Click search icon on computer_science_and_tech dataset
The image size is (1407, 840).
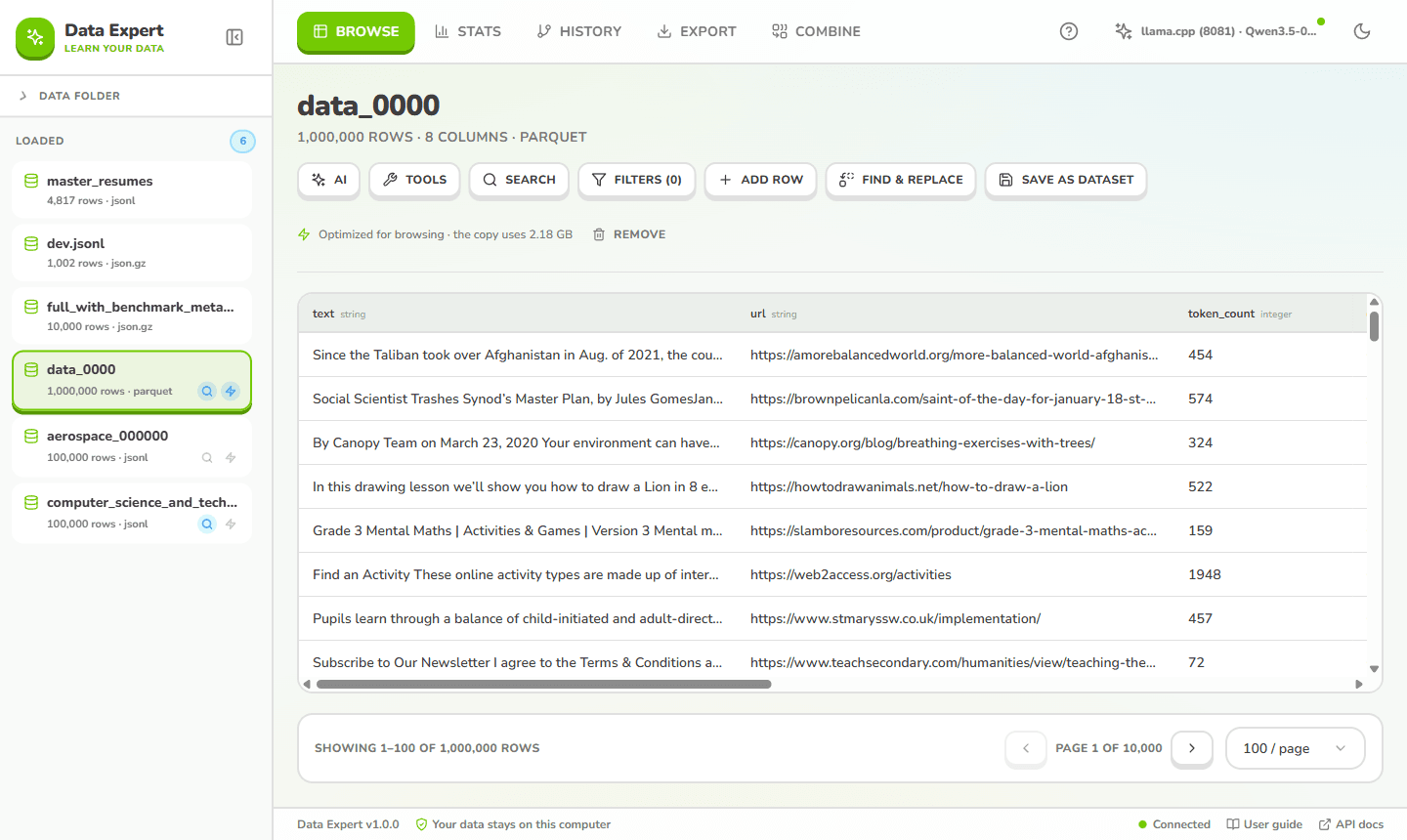click(x=207, y=524)
